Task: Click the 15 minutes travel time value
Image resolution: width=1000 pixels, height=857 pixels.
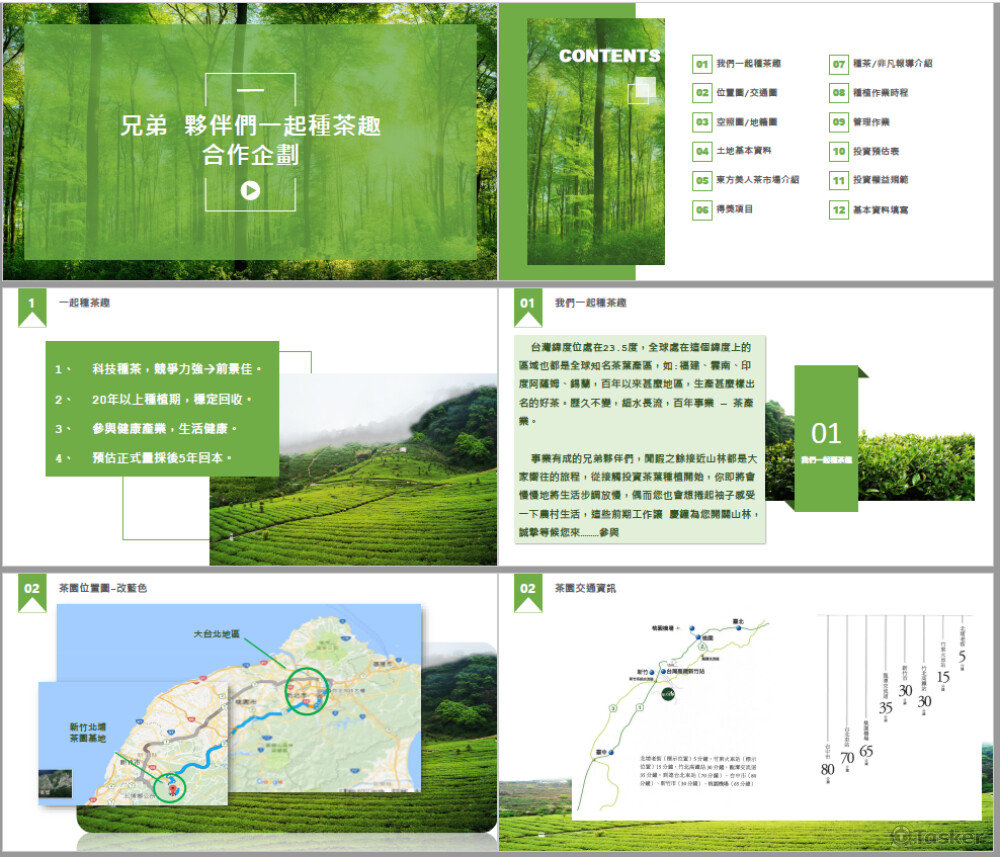Action: point(943,677)
